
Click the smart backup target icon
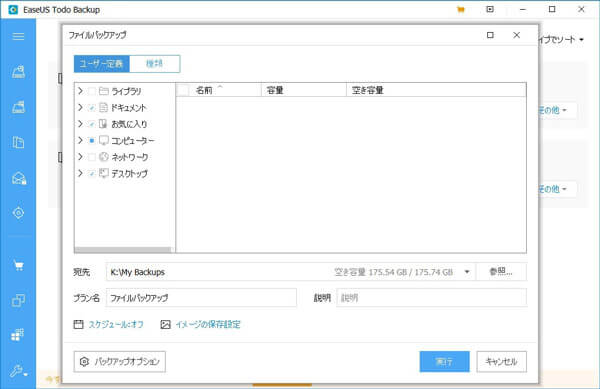[x=18, y=213]
